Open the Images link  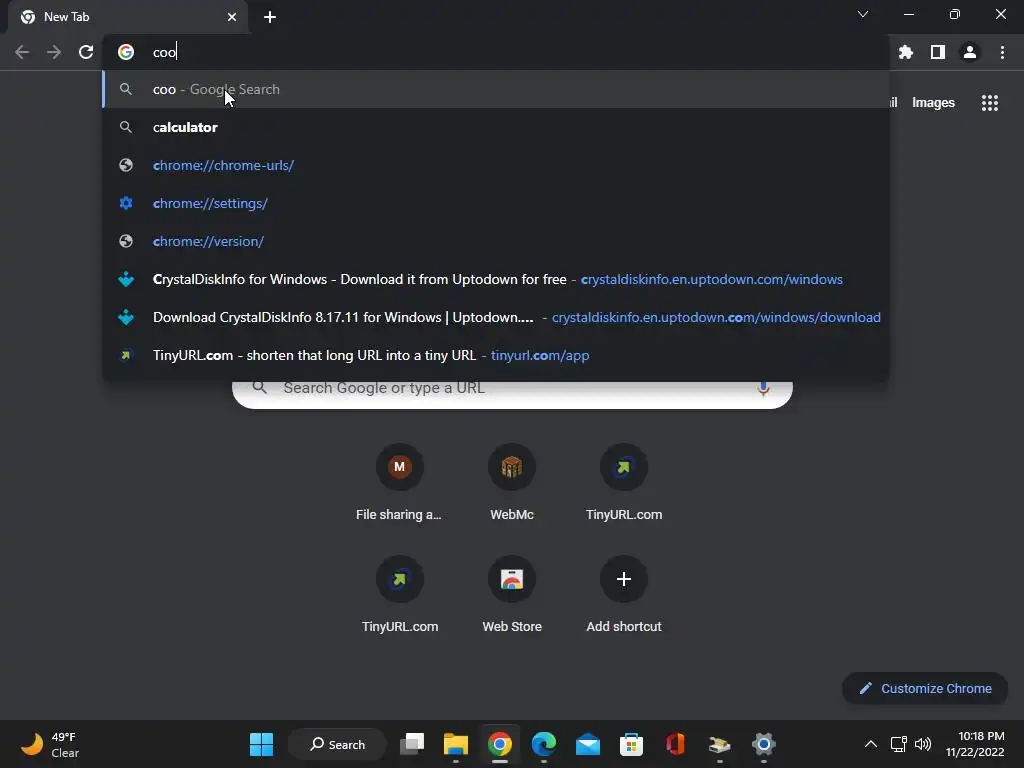[x=933, y=103]
